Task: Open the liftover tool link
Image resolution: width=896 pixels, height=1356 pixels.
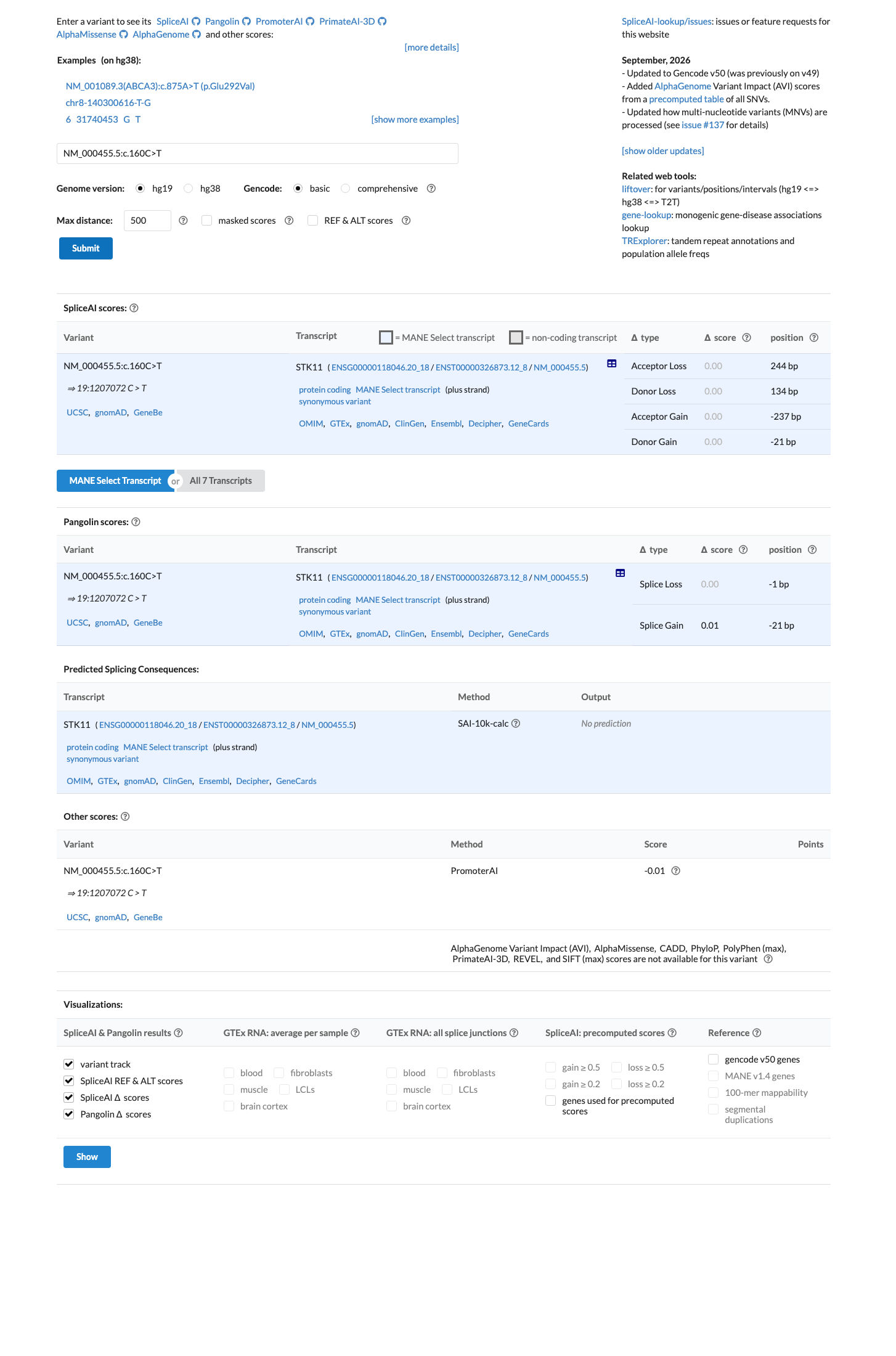Action: (636, 189)
